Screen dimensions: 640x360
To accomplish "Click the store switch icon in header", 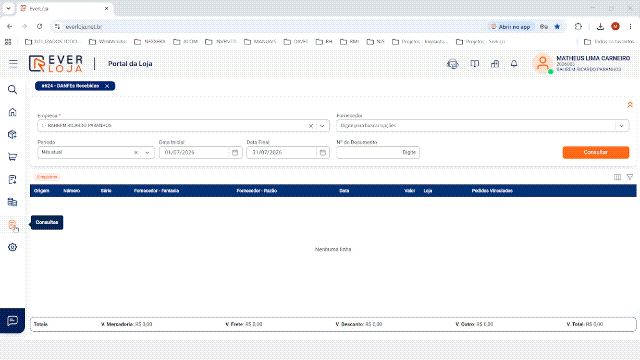I will [x=495, y=64].
